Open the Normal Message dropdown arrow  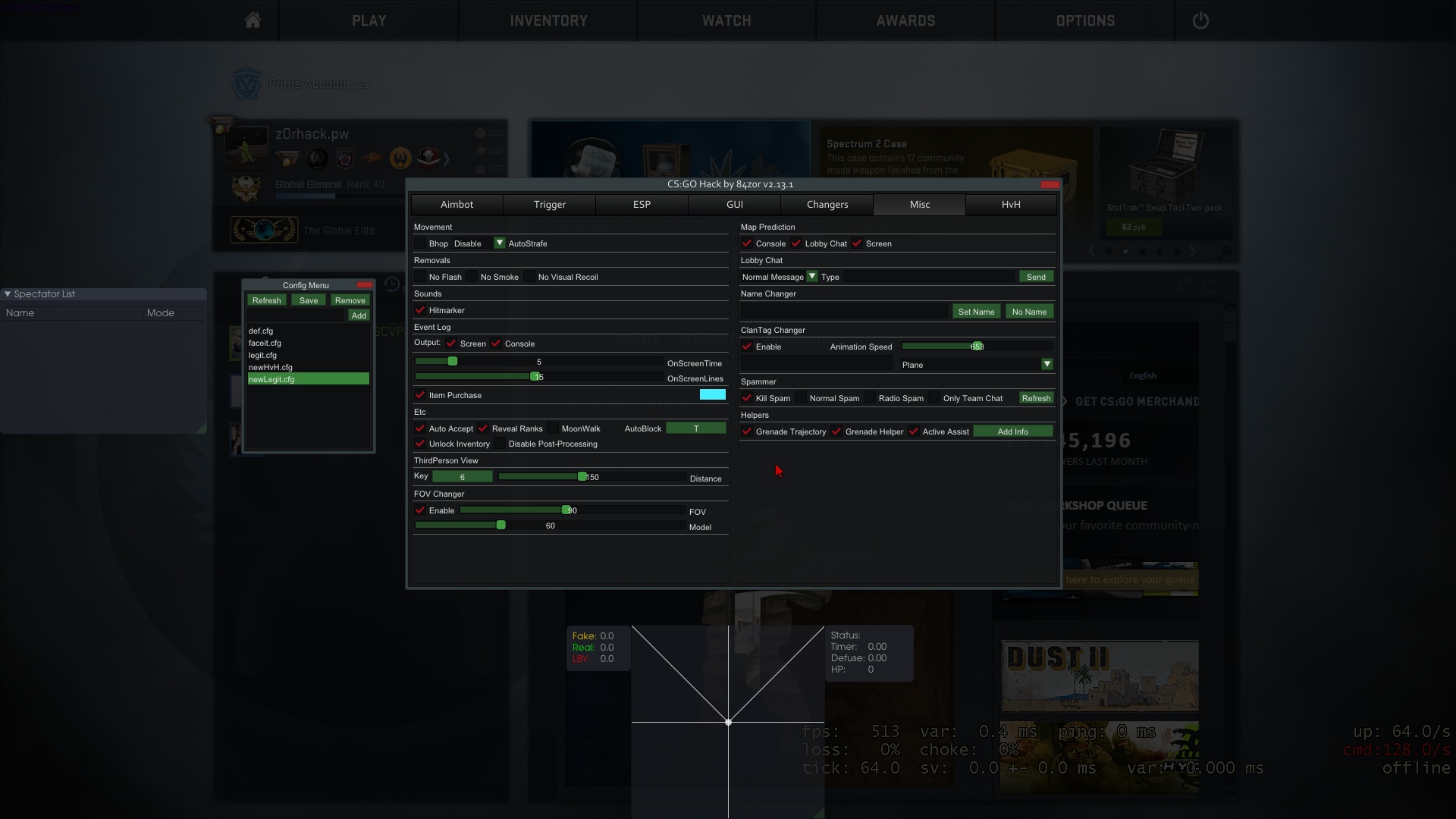pyautogui.click(x=811, y=277)
